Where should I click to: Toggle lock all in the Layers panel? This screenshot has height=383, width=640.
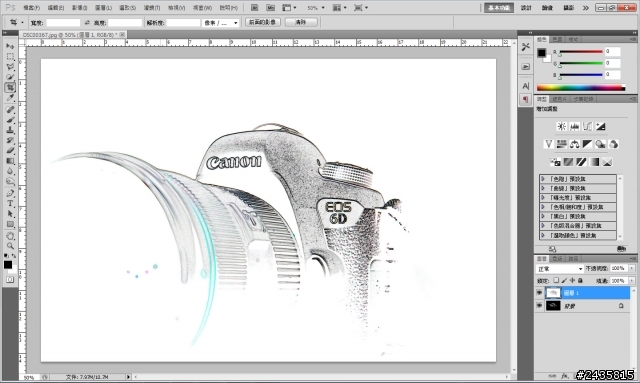coord(580,281)
